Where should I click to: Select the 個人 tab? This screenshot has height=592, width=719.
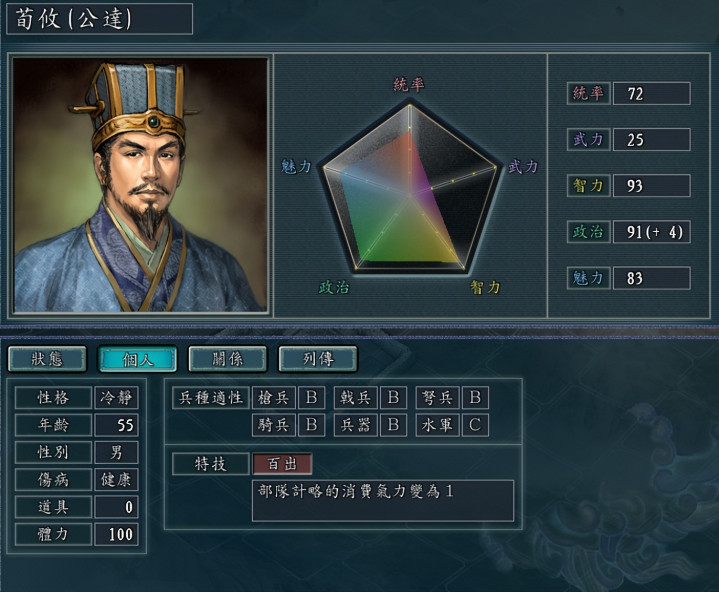coord(137,359)
